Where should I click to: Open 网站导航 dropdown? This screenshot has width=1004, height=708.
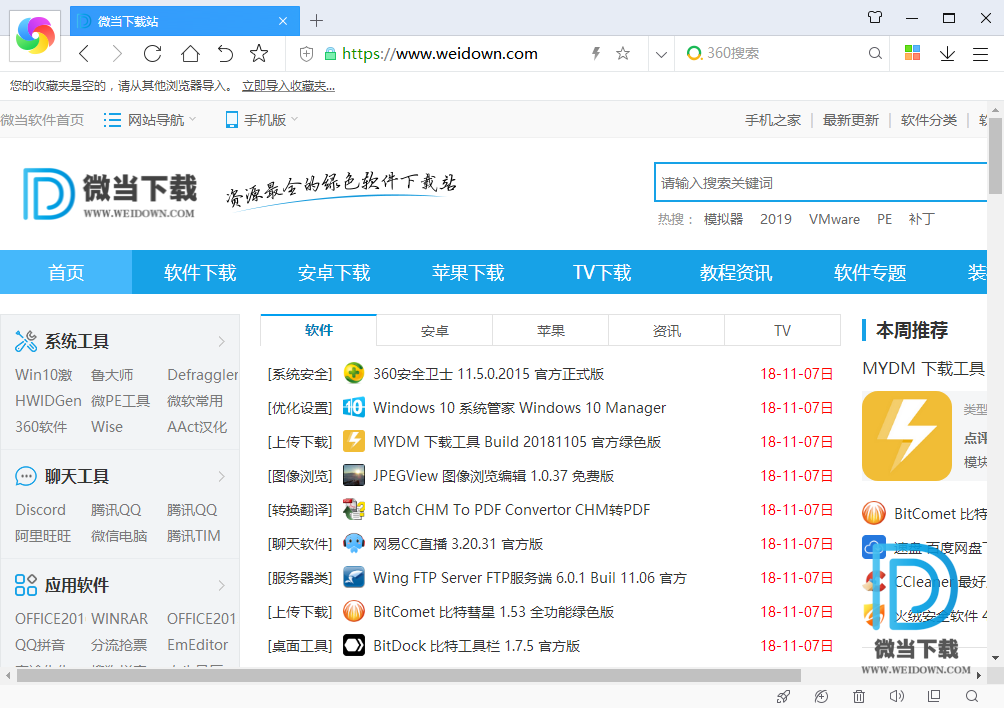(150, 120)
